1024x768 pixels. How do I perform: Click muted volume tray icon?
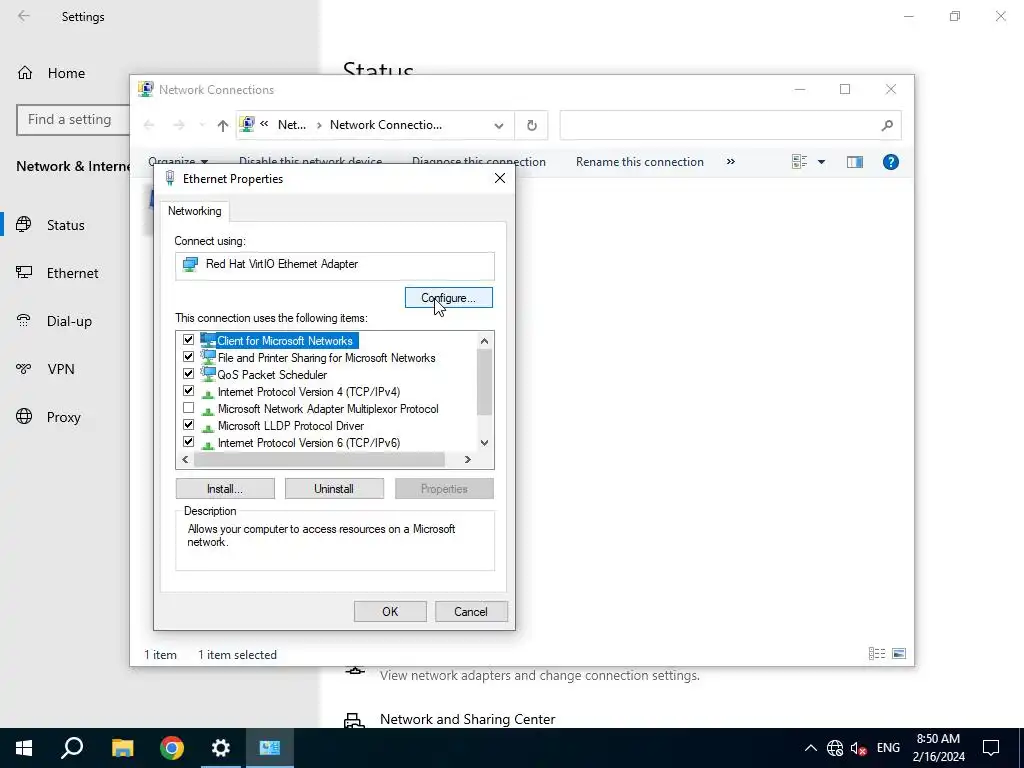pos(859,748)
